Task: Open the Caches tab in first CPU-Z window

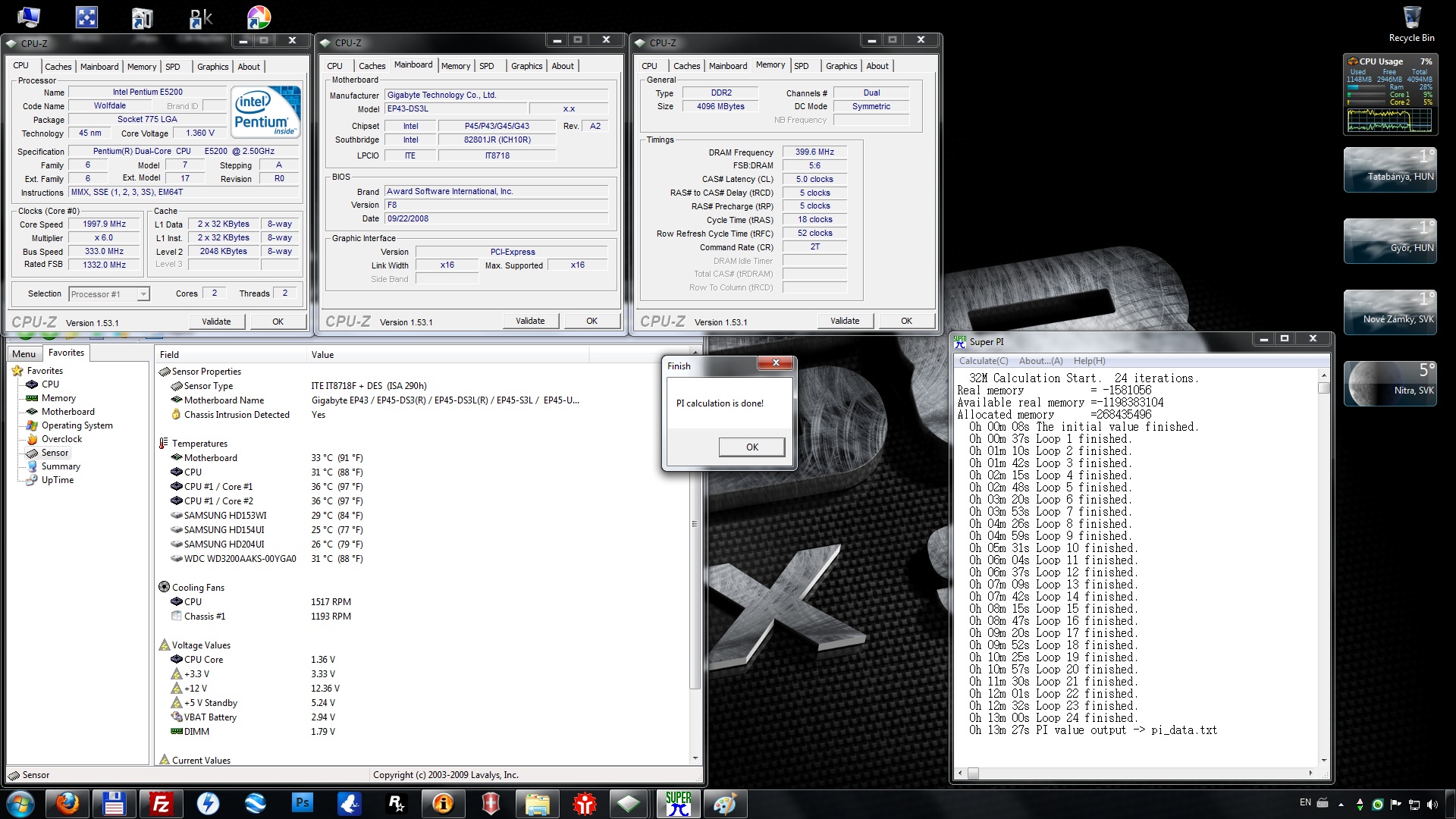Action: (58, 67)
